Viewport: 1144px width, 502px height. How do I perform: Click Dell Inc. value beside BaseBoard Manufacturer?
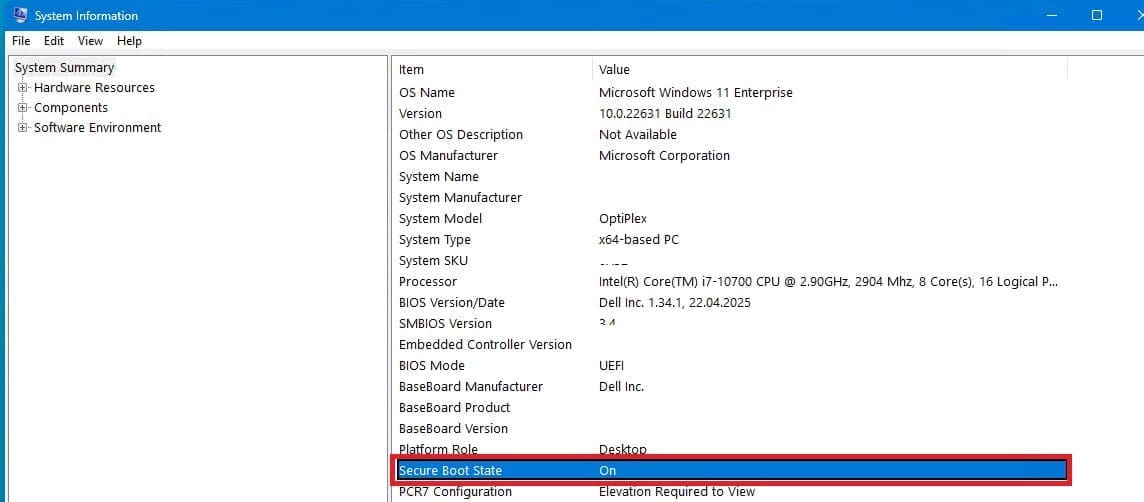coord(621,387)
